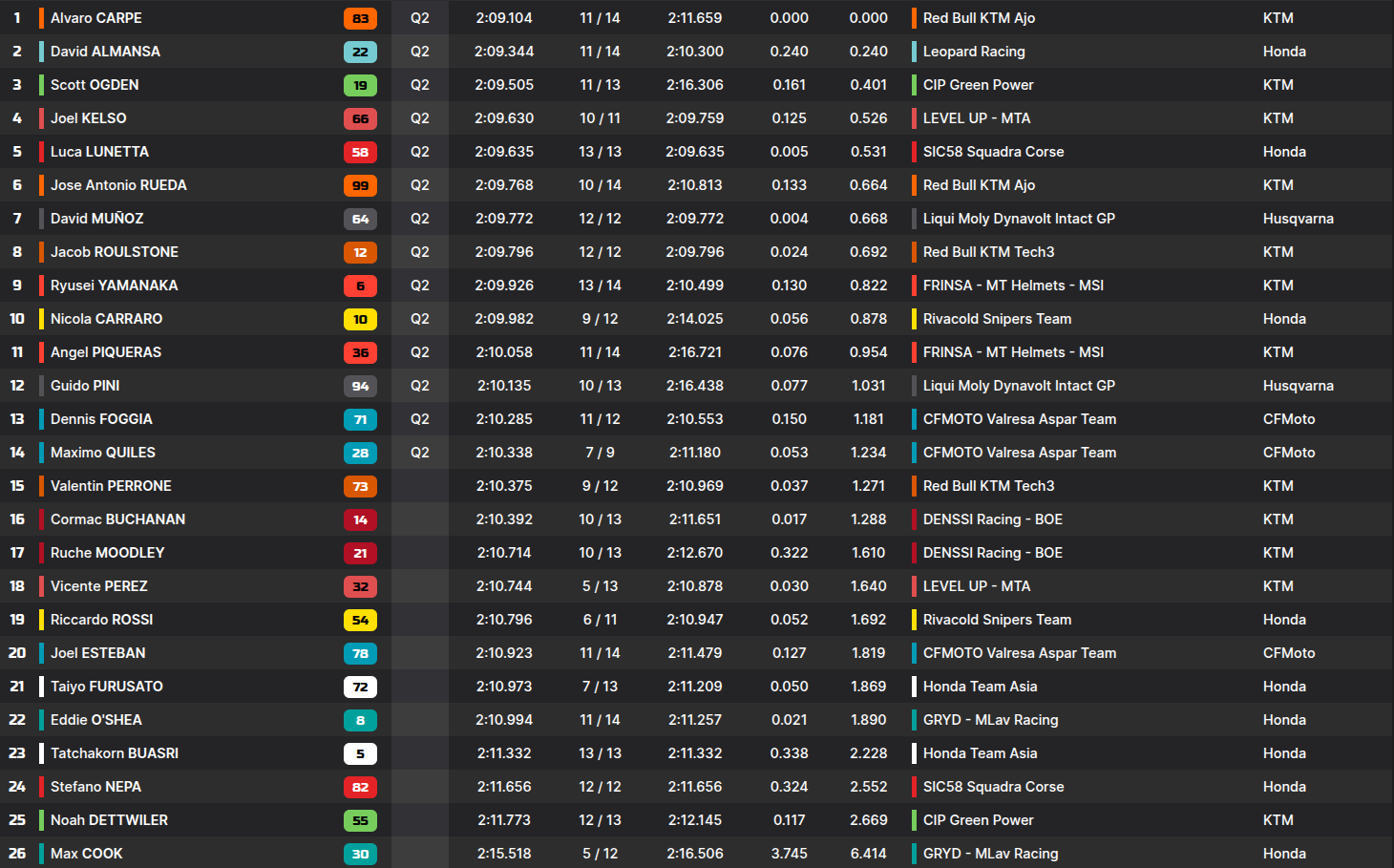Click the 6.414 gap value in Max COOK's row
Image resolution: width=1394 pixels, height=868 pixels.
868,854
